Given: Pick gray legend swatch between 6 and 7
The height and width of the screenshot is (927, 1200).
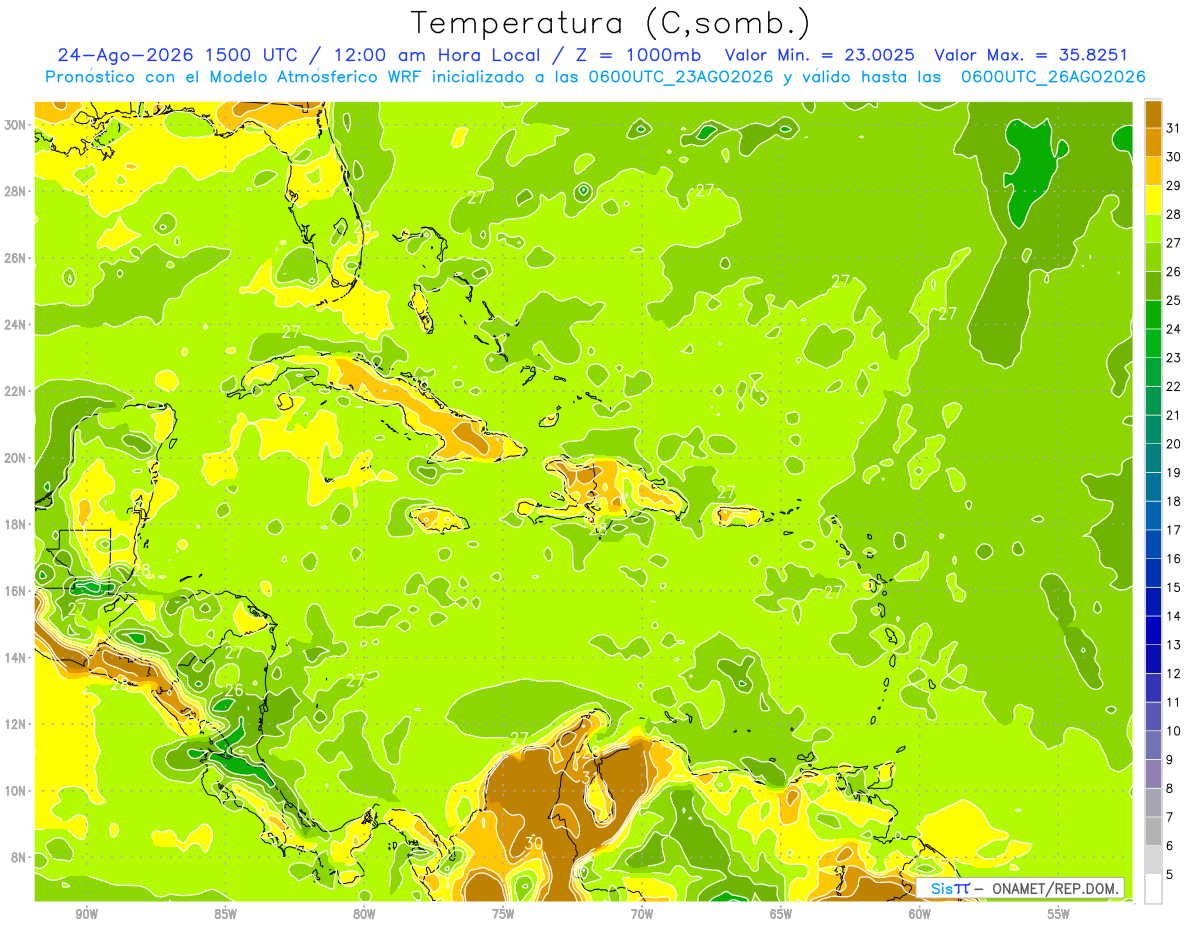Looking at the screenshot, I should 1153,832.
